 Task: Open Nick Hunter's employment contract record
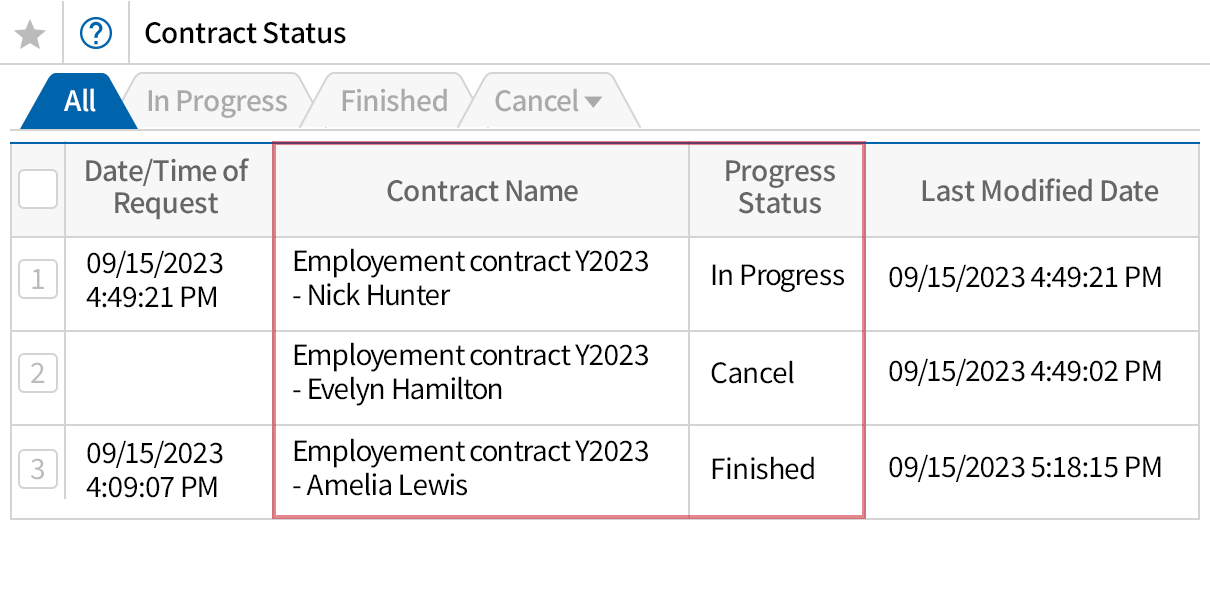pos(470,278)
